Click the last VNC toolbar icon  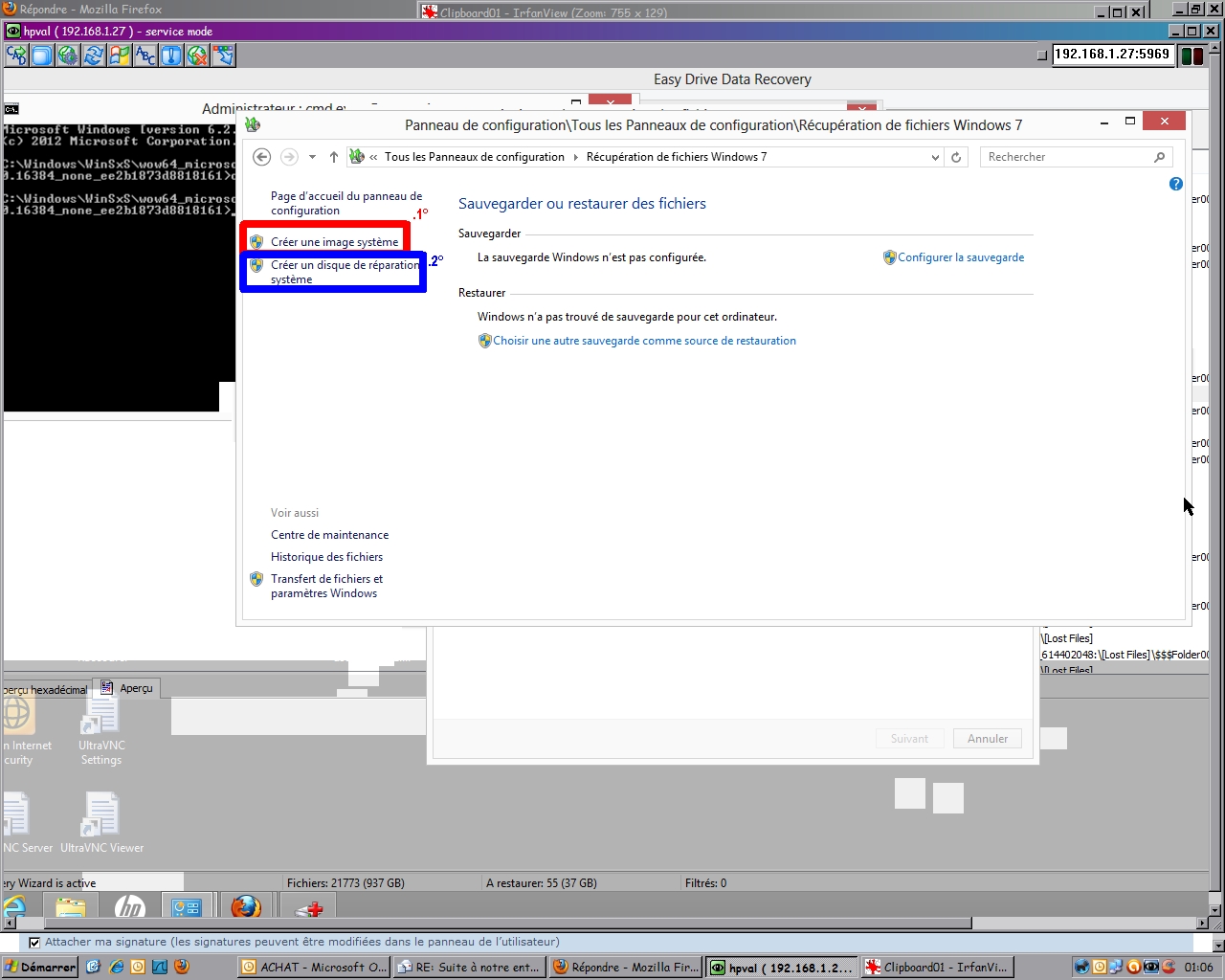tap(223, 56)
